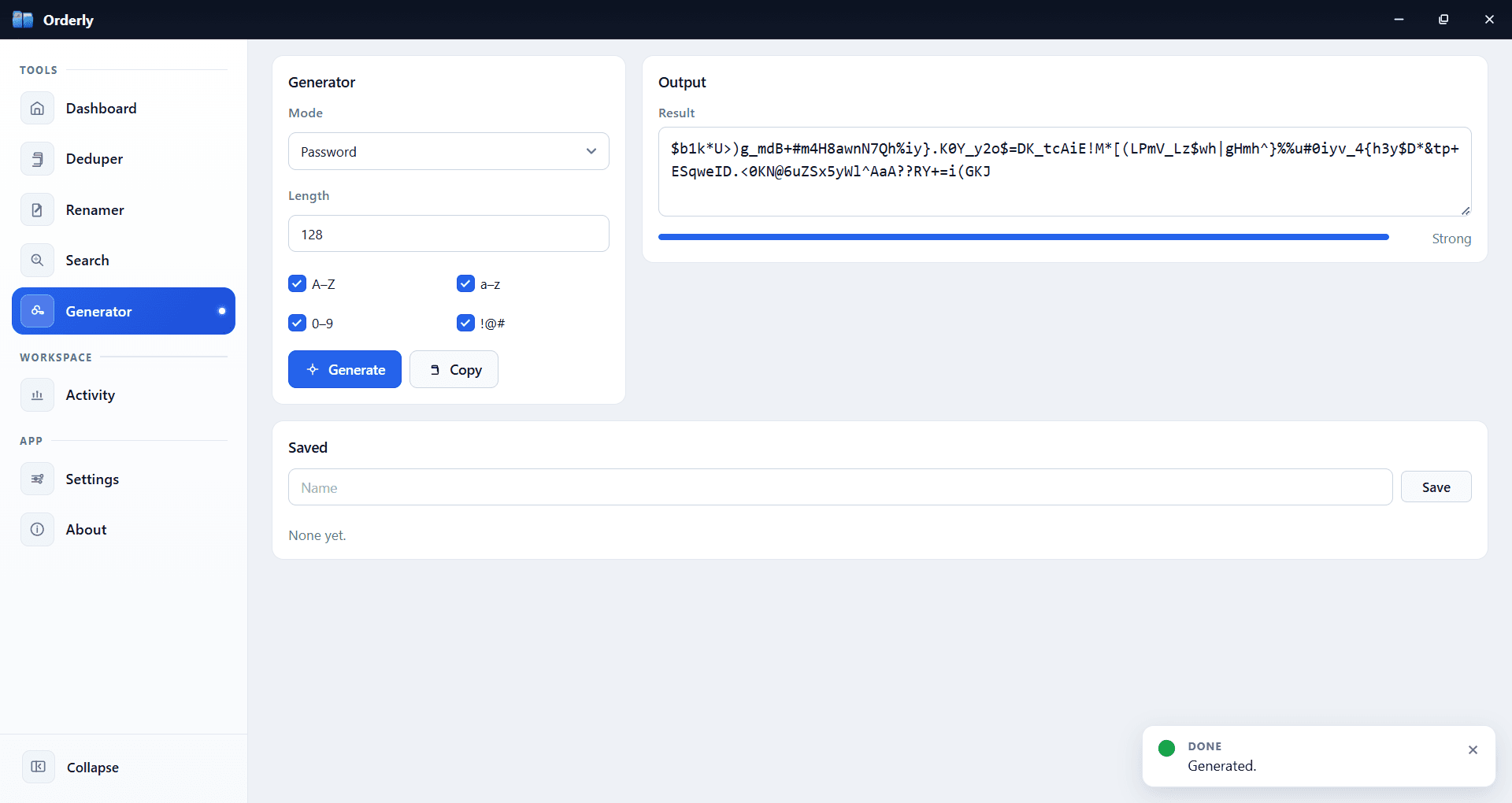Click the Dashboard home icon
Image resolution: width=1512 pixels, height=803 pixels.
pos(37,109)
